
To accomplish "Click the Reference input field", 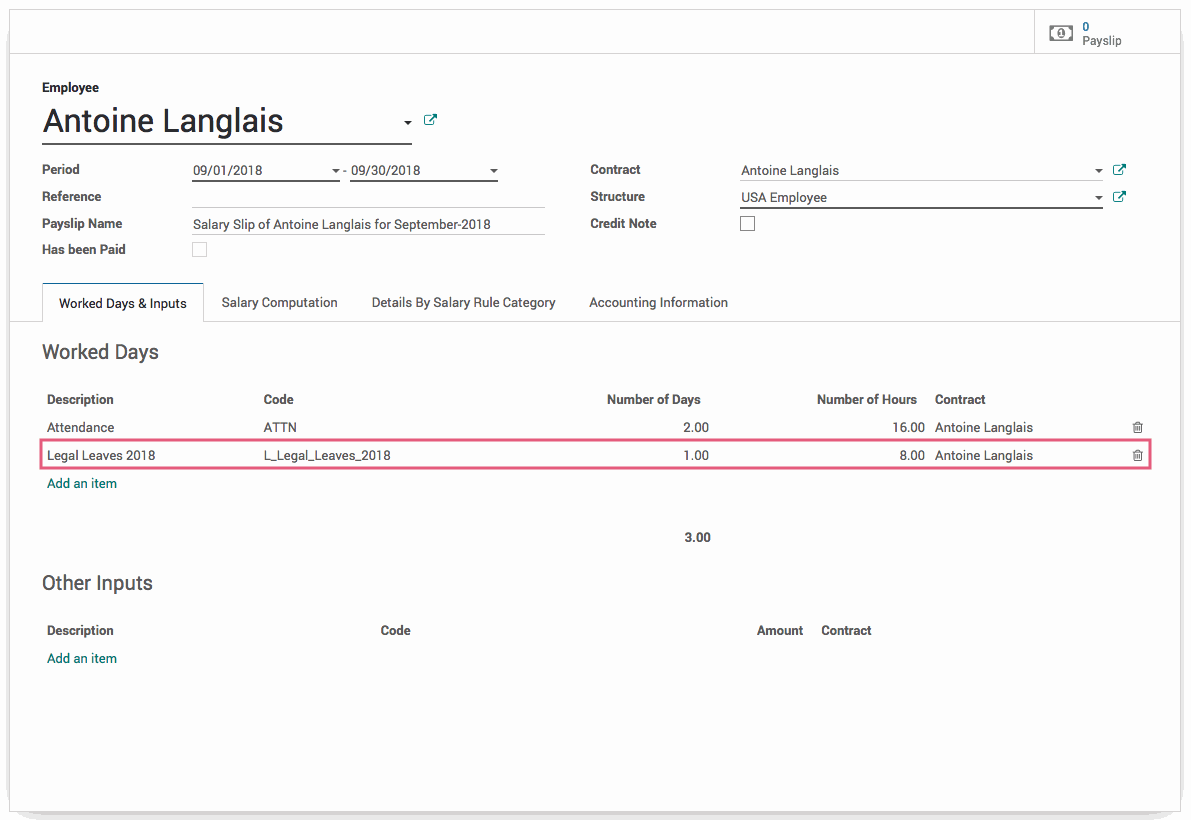I will point(368,197).
